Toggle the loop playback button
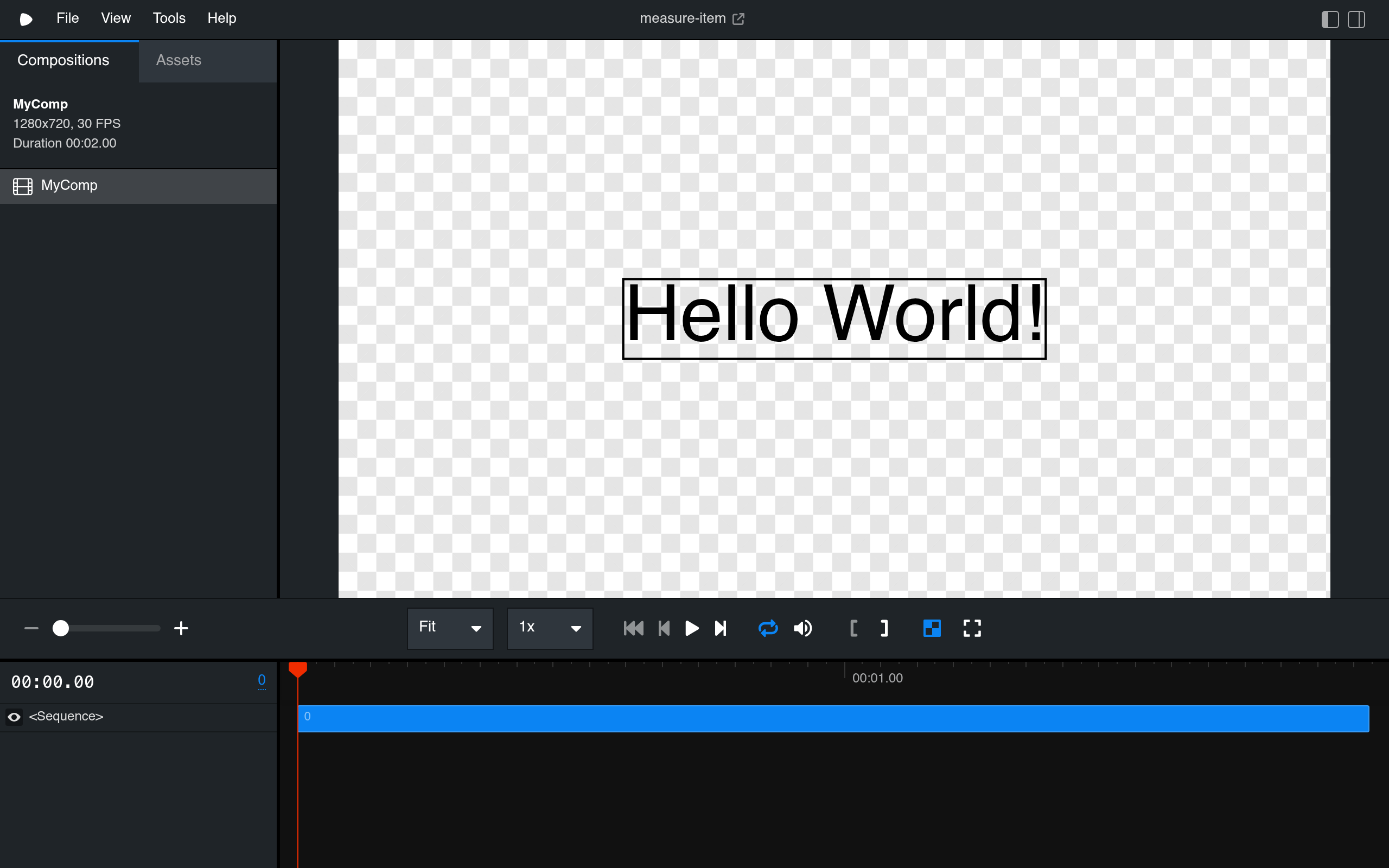Viewport: 1389px width, 868px height. coord(768,628)
